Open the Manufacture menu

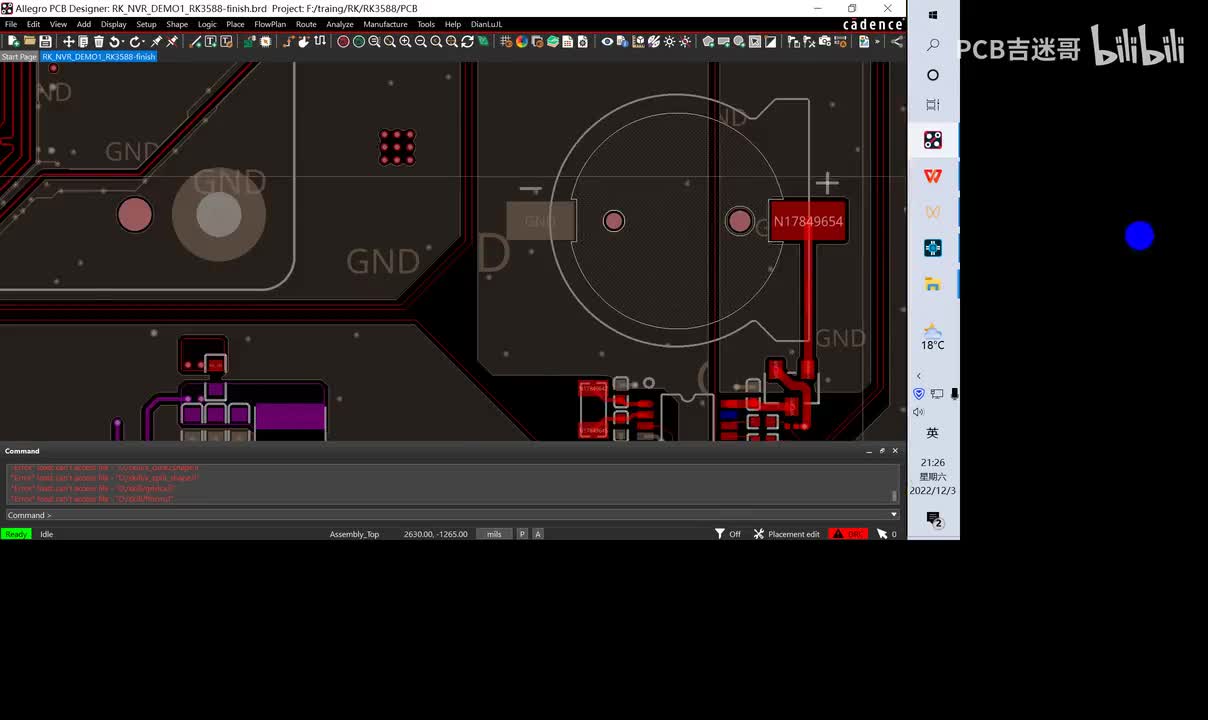[385, 24]
